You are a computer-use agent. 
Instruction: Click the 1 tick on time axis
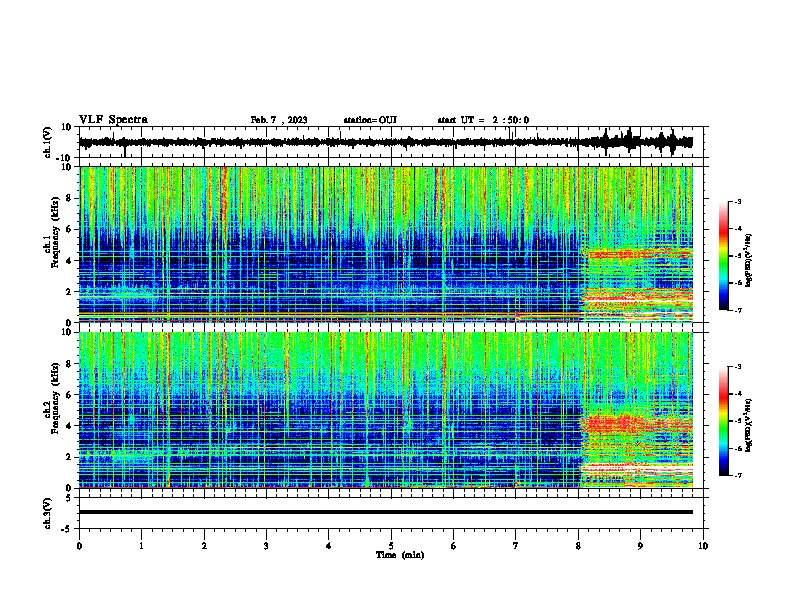click(x=141, y=546)
